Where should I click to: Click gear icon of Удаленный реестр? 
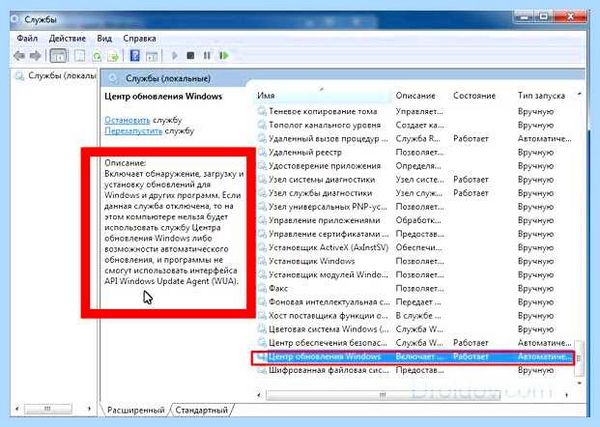coord(262,152)
